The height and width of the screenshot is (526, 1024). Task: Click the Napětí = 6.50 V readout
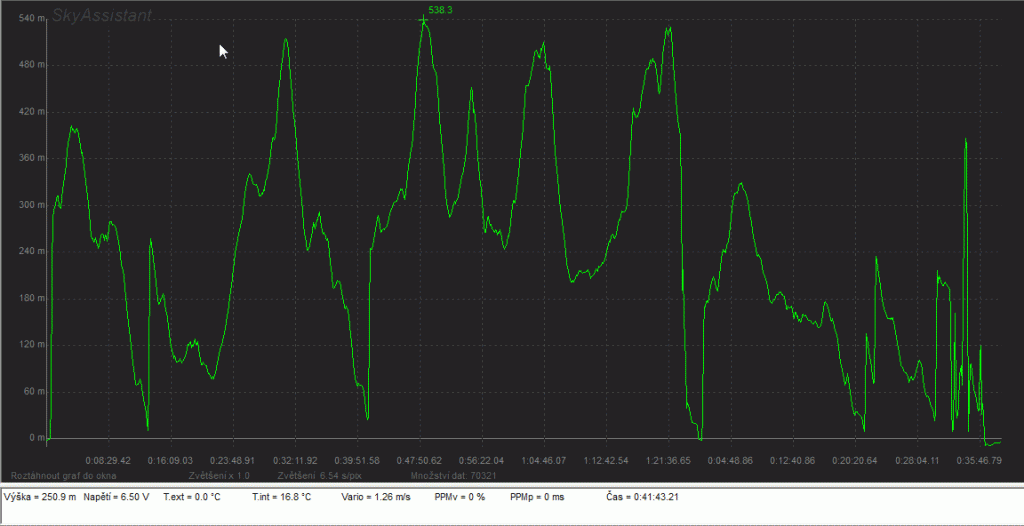115,496
